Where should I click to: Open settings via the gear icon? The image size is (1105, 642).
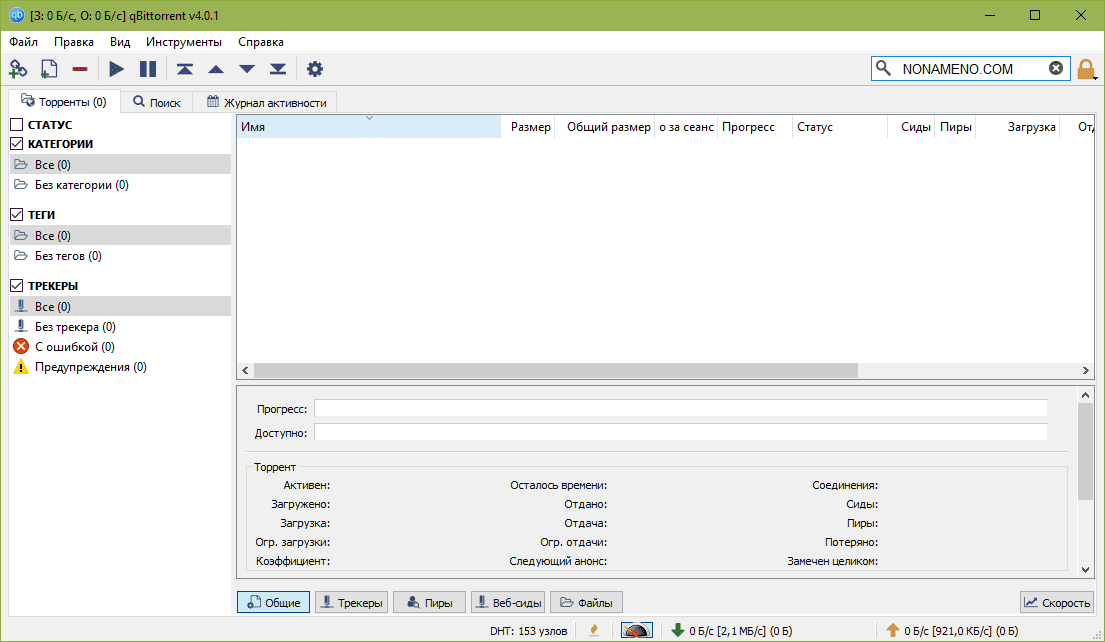315,69
